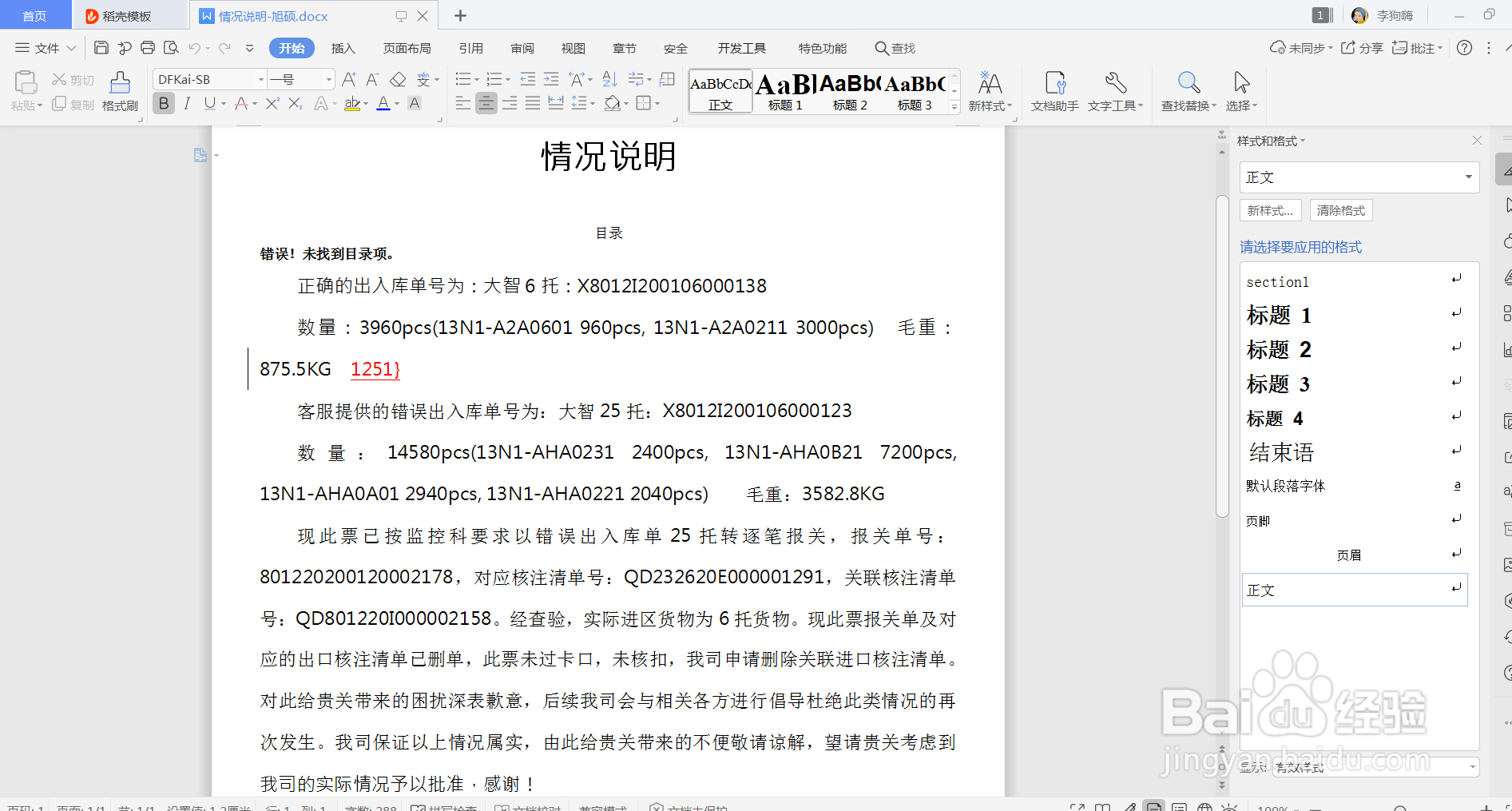
Task: Click the 新样式 button in styles panel
Action: pos(1270,209)
